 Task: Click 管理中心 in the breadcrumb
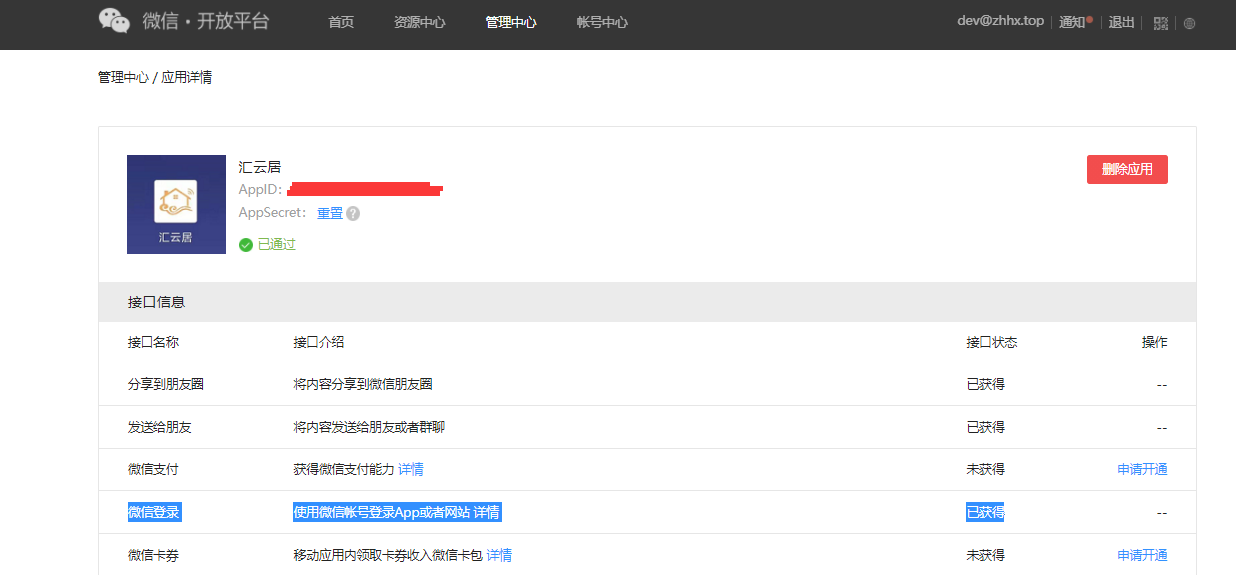tap(123, 77)
